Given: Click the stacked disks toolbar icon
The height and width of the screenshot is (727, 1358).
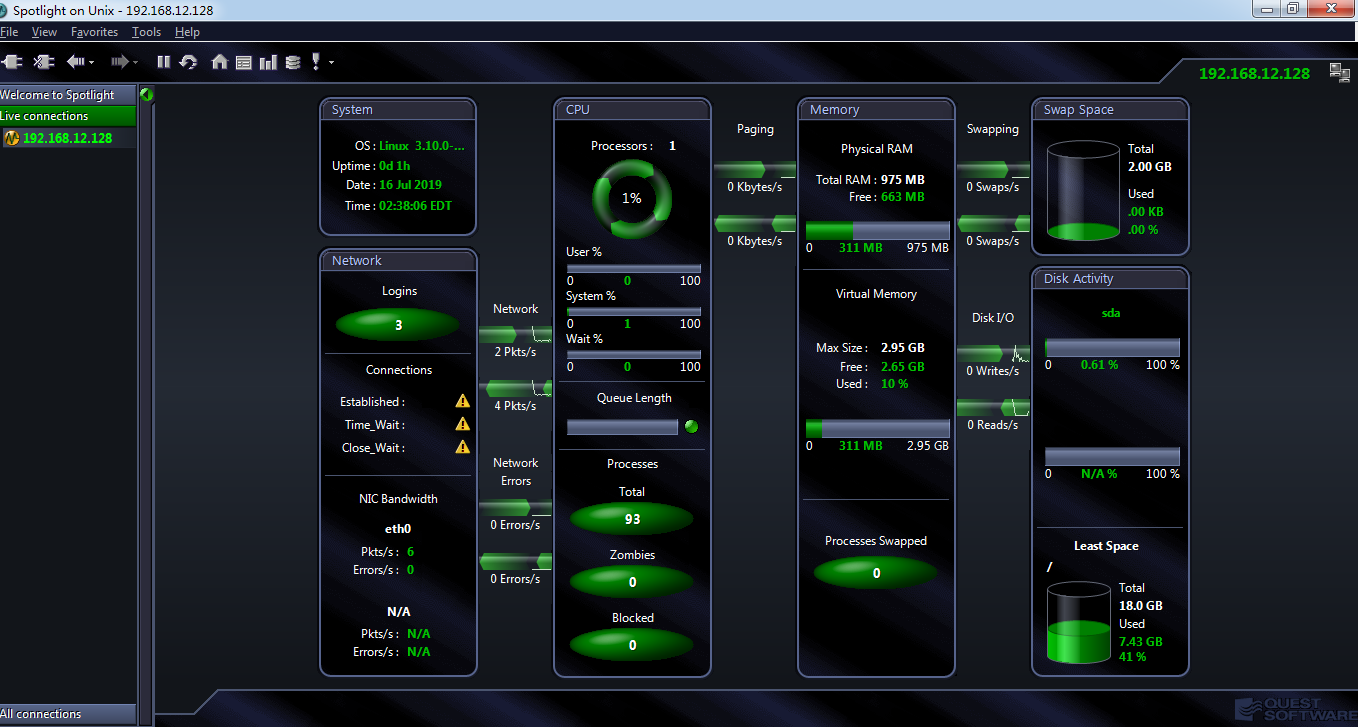Looking at the screenshot, I should point(292,62).
